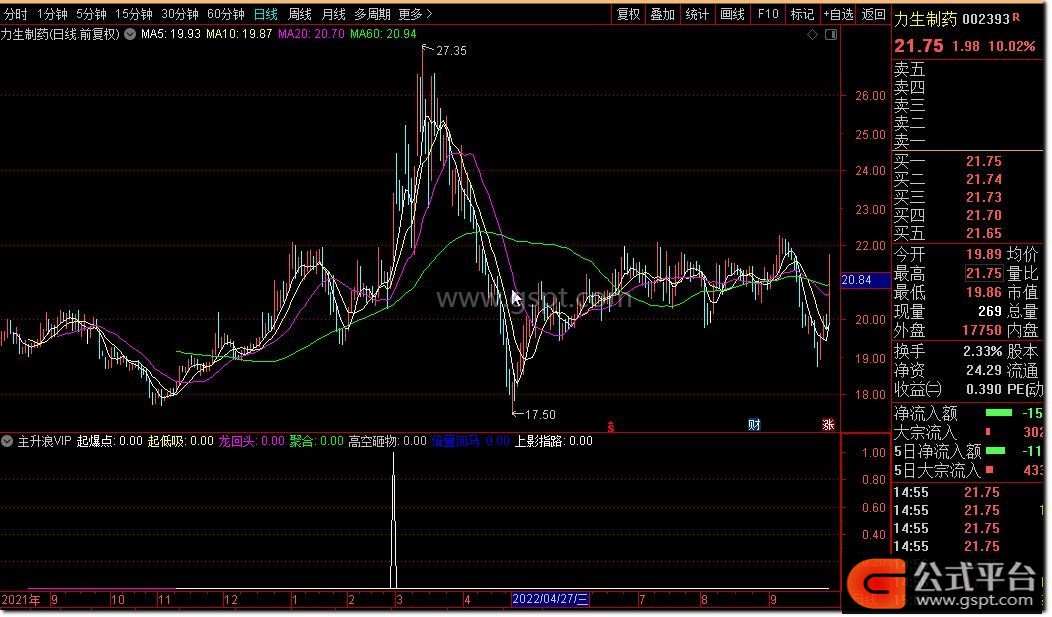Screen dimensions: 1052x617
Task: Click the 买一 price 21.75
Action: tap(984, 161)
